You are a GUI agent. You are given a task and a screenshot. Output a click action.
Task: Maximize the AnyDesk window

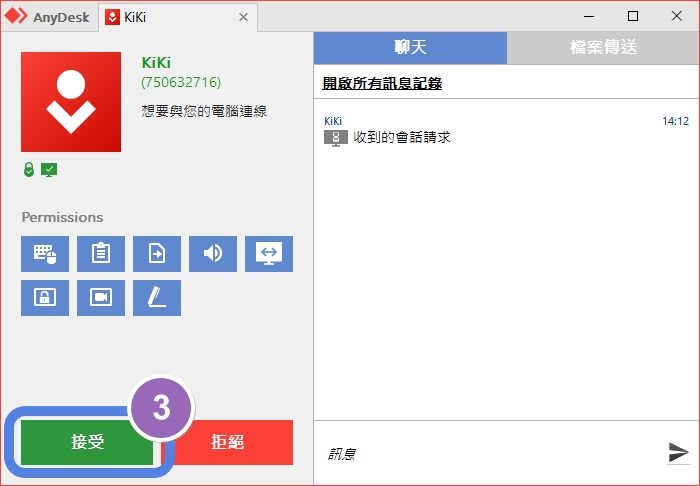(x=633, y=17)
